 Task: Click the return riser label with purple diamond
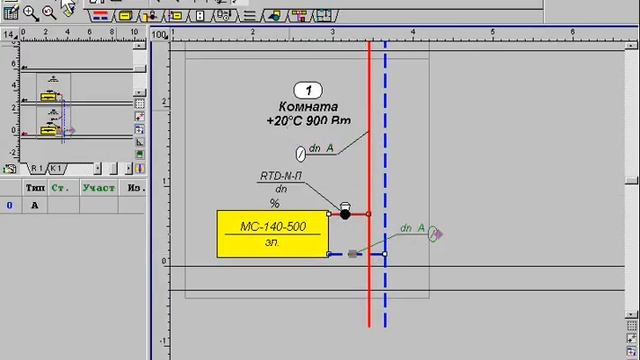[436, 234]
